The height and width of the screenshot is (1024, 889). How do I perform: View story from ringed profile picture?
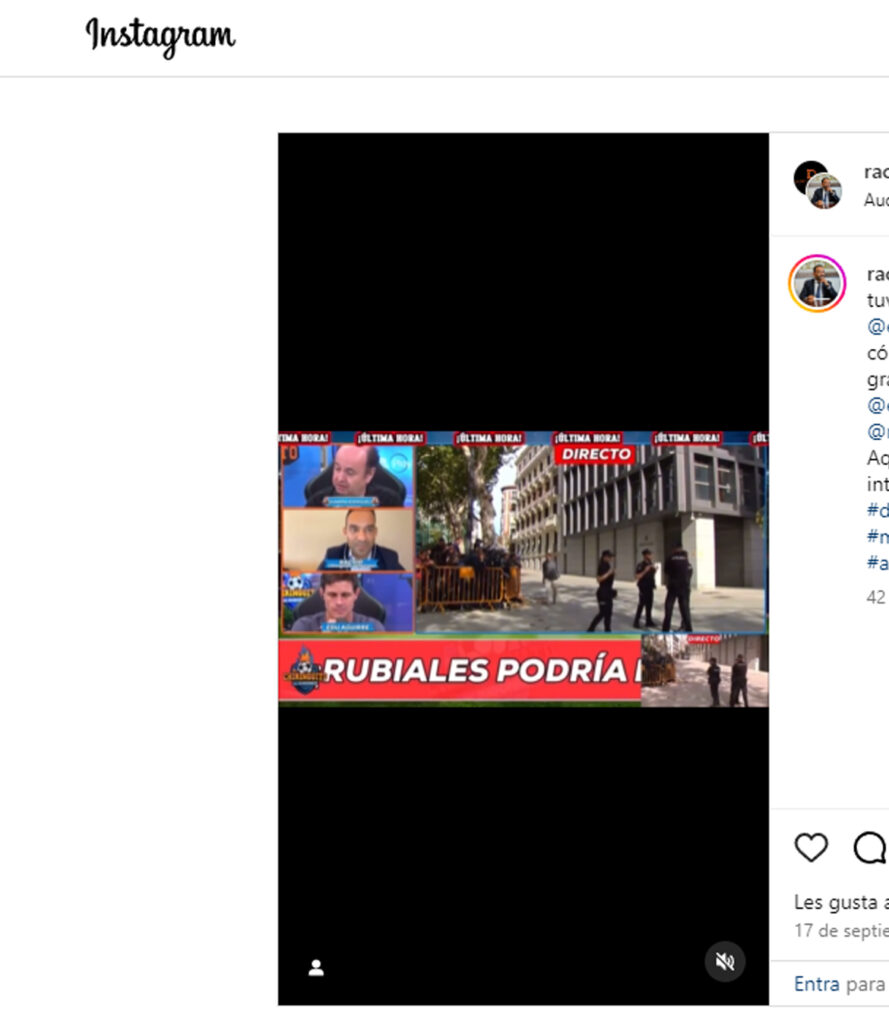click(x=817, y=283)
